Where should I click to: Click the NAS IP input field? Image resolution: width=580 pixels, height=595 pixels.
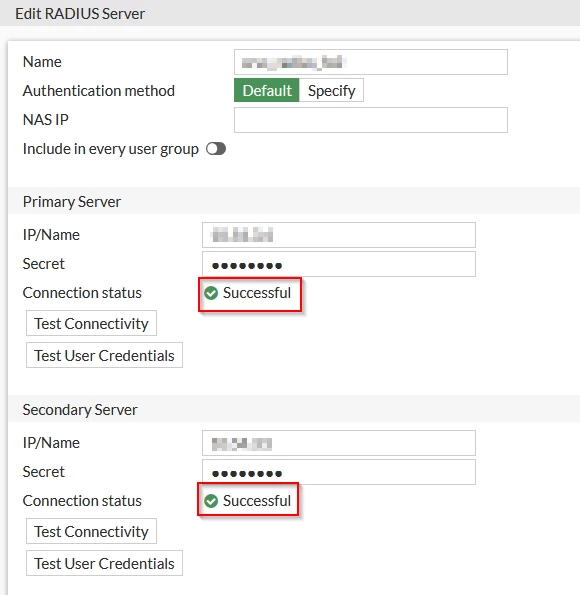371,120
